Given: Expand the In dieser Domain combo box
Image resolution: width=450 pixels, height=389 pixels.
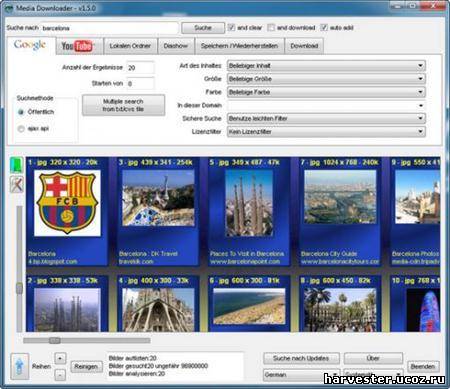Looking at the screenshot, I should coord(326,105).
